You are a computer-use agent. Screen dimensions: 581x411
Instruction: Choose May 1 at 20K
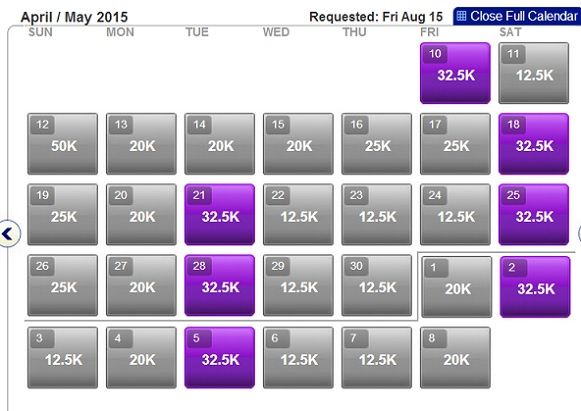click(x=457, y=287)
